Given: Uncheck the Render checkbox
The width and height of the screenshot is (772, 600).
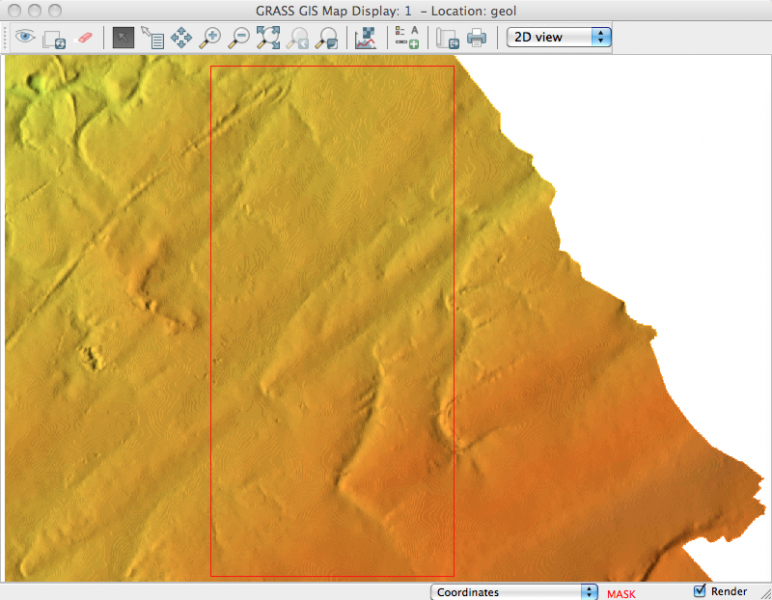Looking at the screenshot, I should 700,590.
